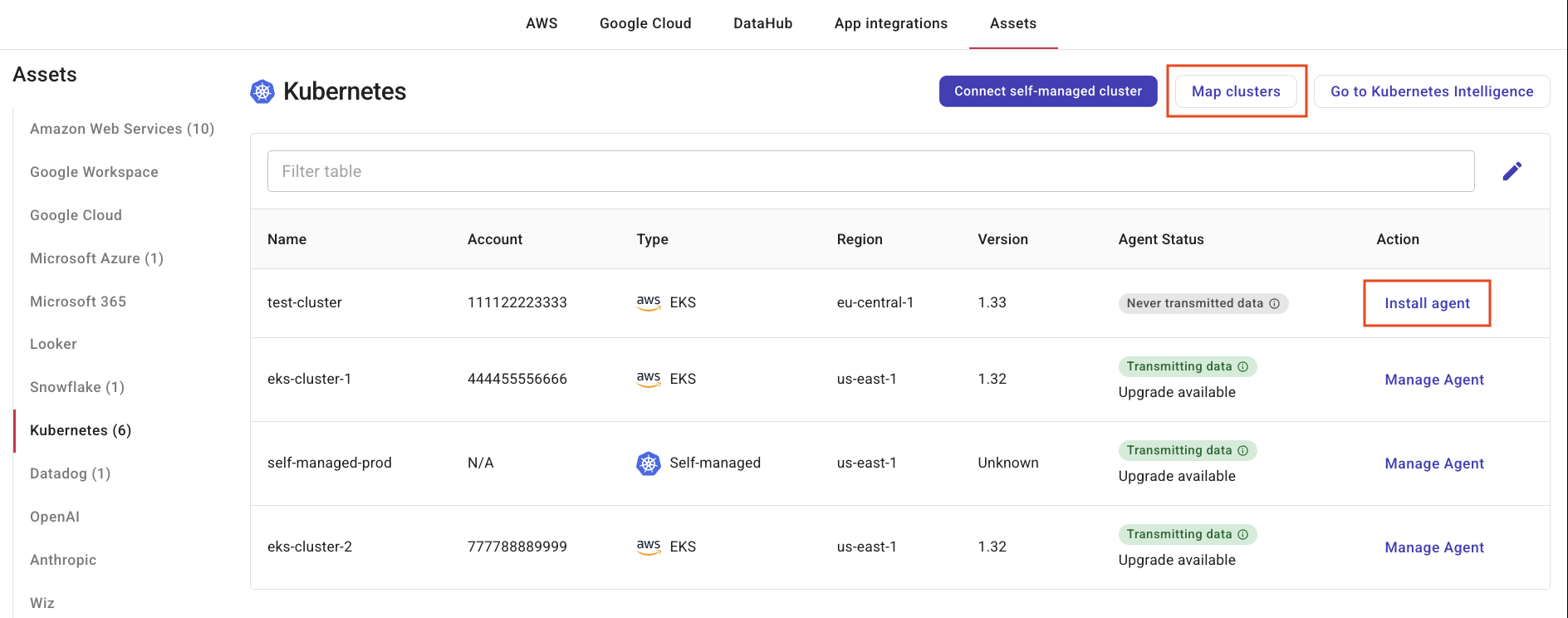Click version 1.33 cell
This screenshot has width=1568, height=618.
992,302
